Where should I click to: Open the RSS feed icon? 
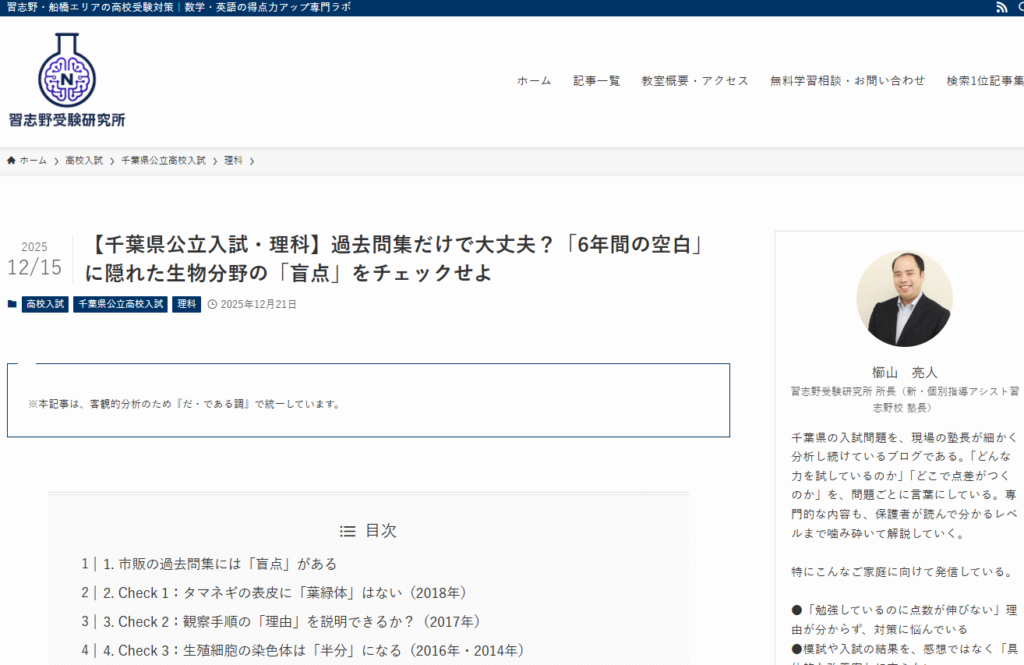click(1002, 8)
